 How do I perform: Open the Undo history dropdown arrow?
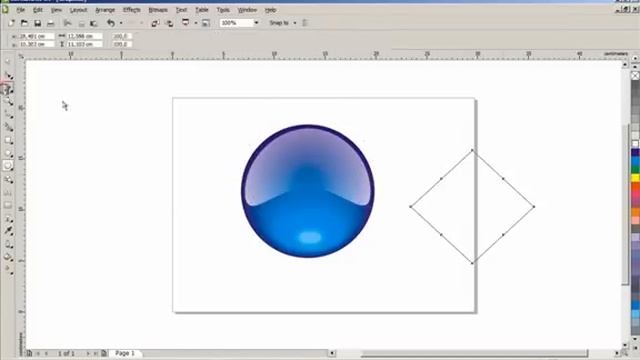(121, 23)
